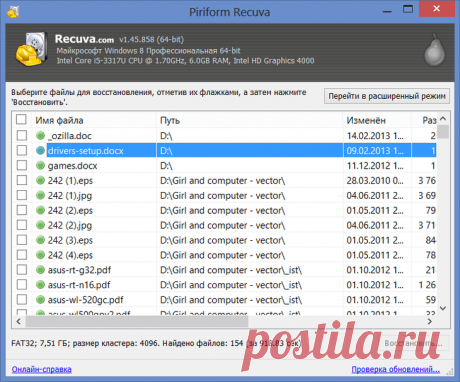Sort by the 'Раз' size column header
This screenshot has width=460, height=382.
point(424,120)
